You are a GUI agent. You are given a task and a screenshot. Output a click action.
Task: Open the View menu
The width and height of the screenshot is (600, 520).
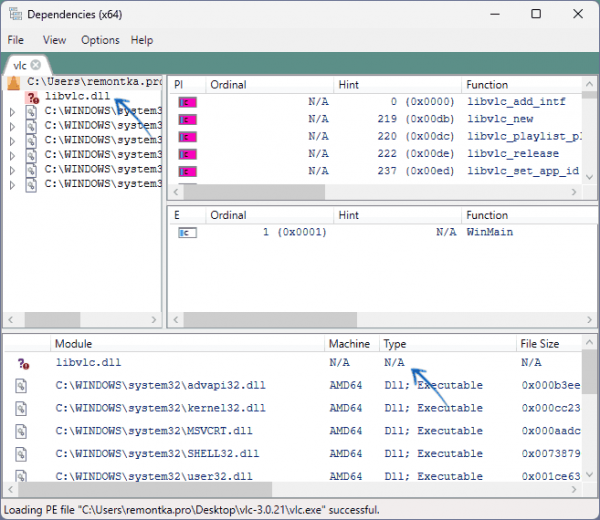click(54, 40)
